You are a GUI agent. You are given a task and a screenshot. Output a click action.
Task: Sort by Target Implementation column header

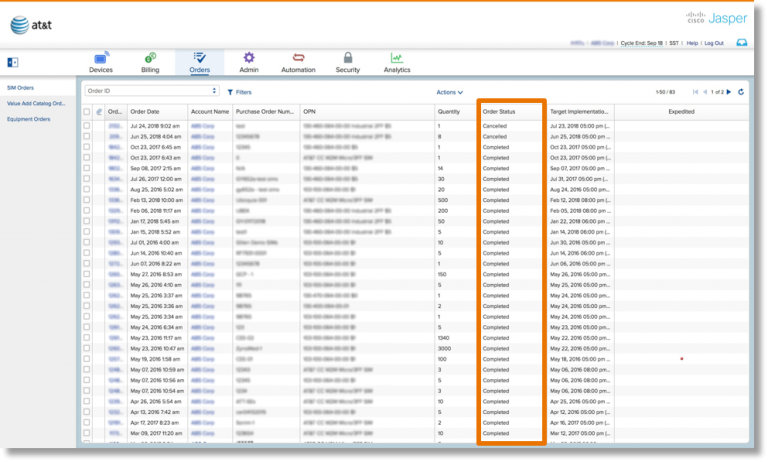(x=579, y=112)
